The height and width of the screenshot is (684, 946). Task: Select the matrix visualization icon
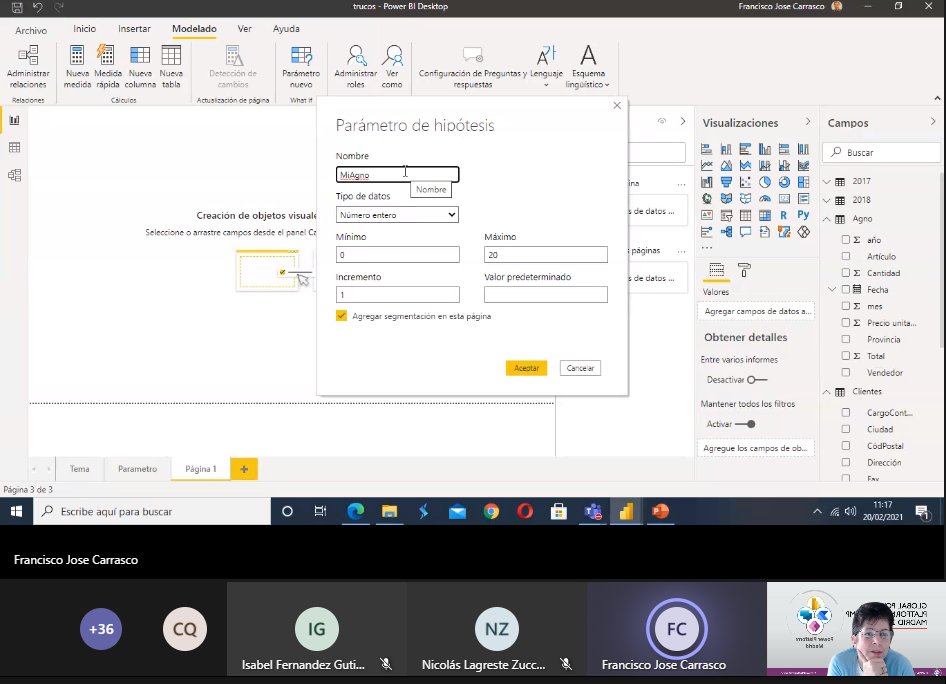pos(764,215)
